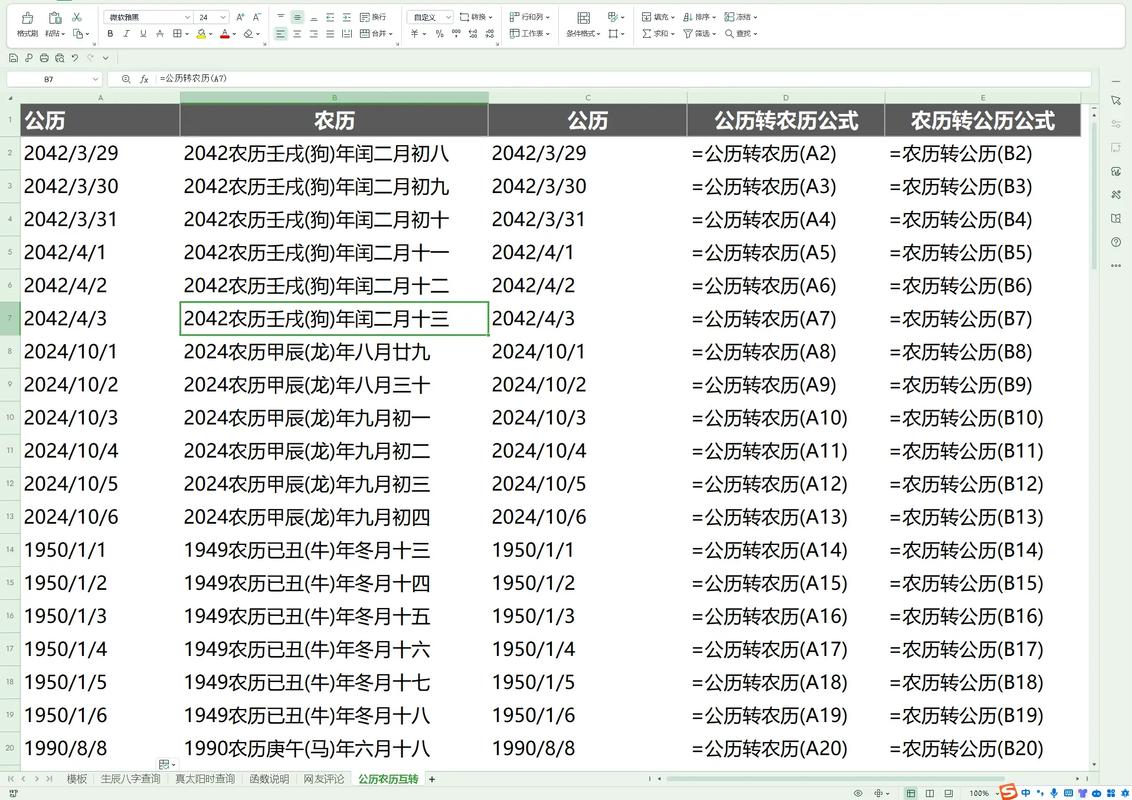Click the Paste (粘贴) clipboard icon
1132x800 pixels.
tap(54, 18)
